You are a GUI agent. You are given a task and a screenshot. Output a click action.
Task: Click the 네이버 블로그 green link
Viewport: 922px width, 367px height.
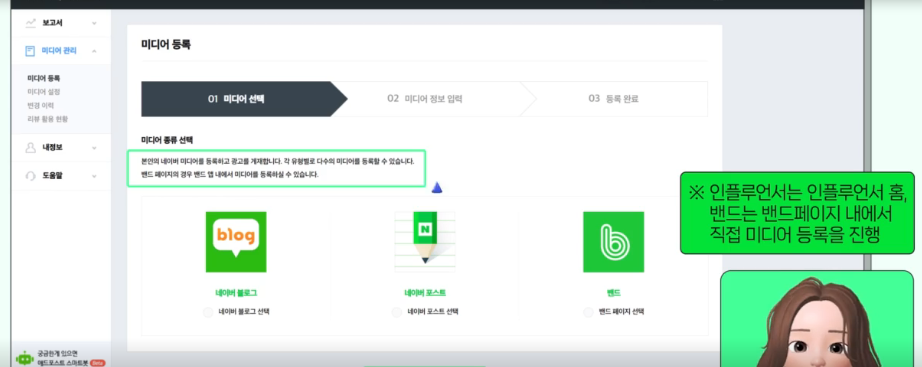point(236,293)
